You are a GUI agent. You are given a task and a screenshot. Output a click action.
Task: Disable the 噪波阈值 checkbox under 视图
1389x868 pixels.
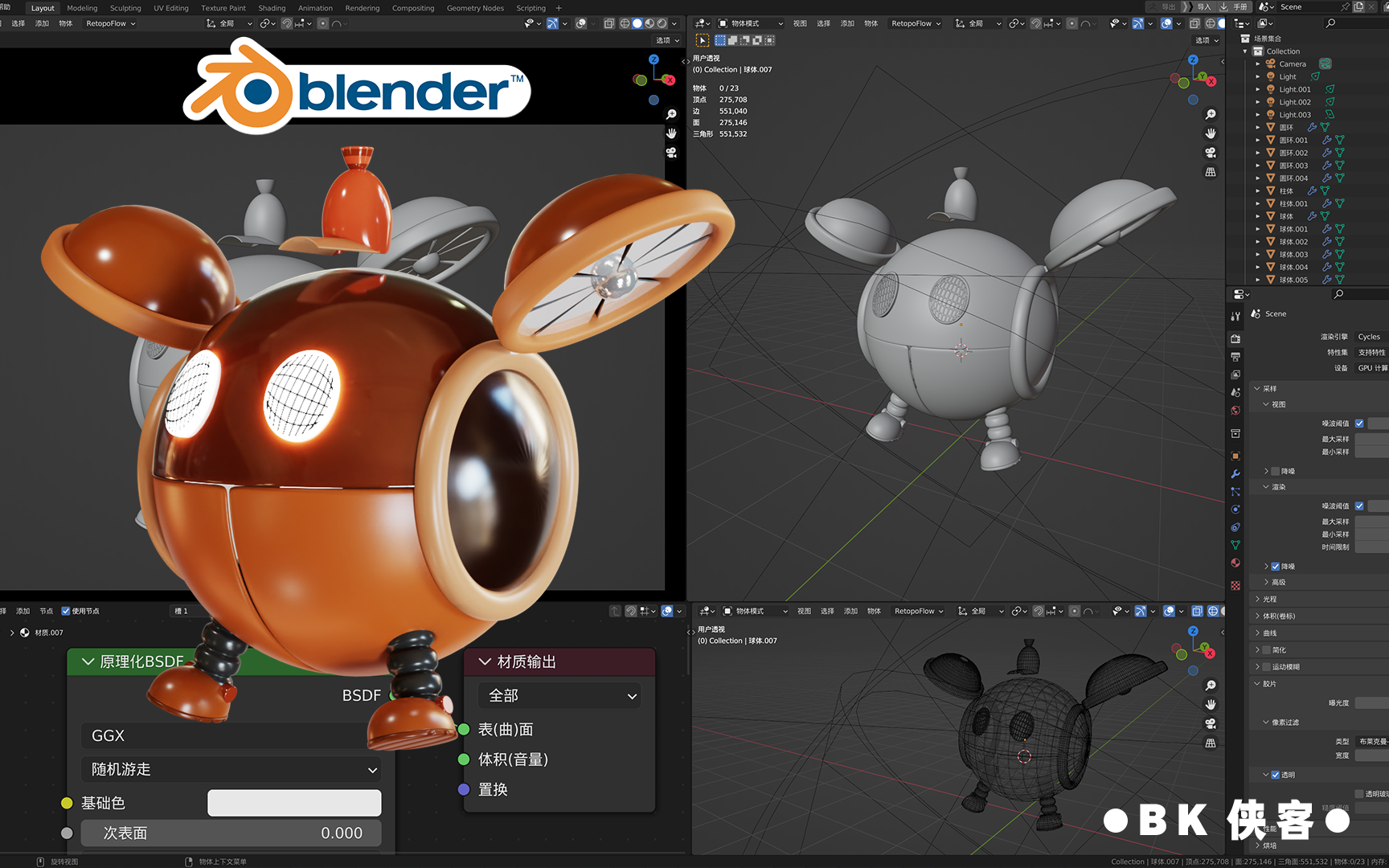pyautogui.click(x=1359, y=424)
